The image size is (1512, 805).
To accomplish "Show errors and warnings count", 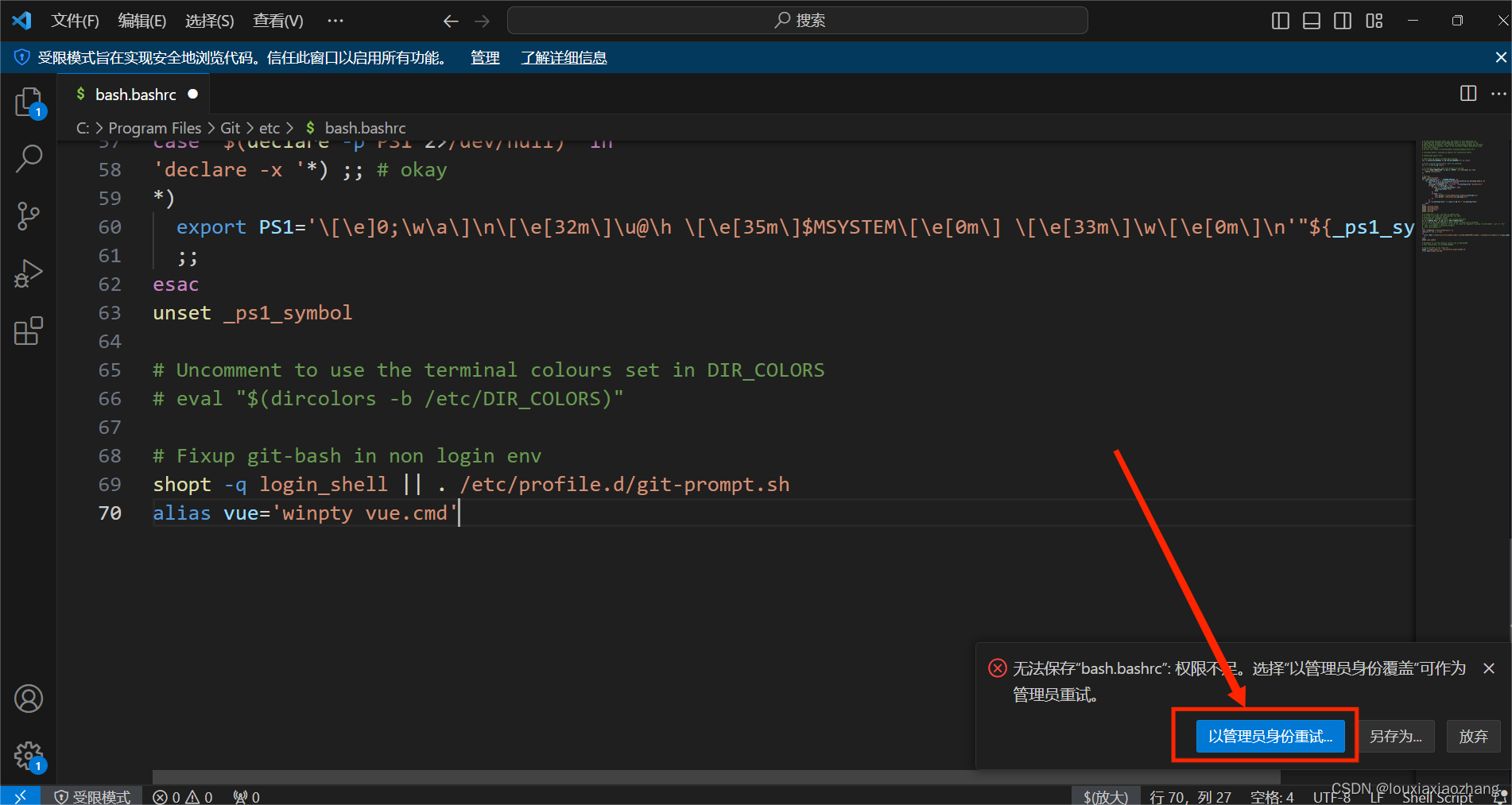I will (183, 796).
